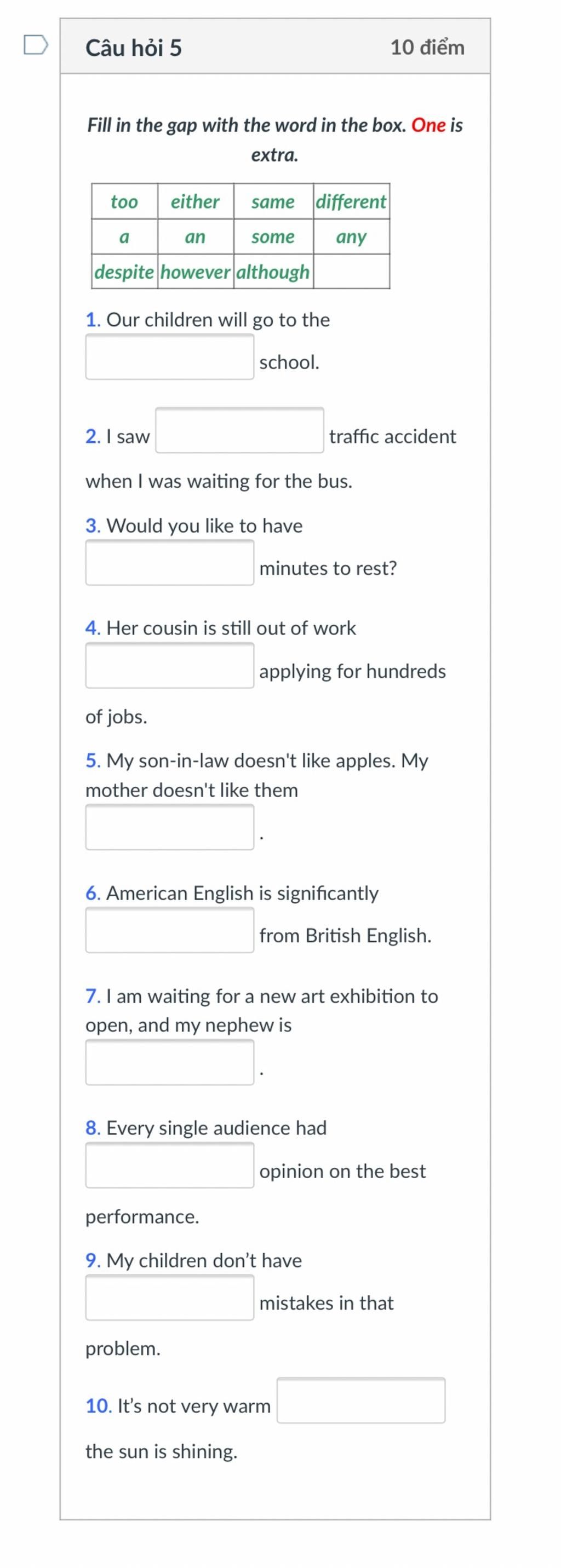The width and height of the screenshot is (561, 1568).
Task: Click the blank before 'traffic accident'
Action: point(239,431)
